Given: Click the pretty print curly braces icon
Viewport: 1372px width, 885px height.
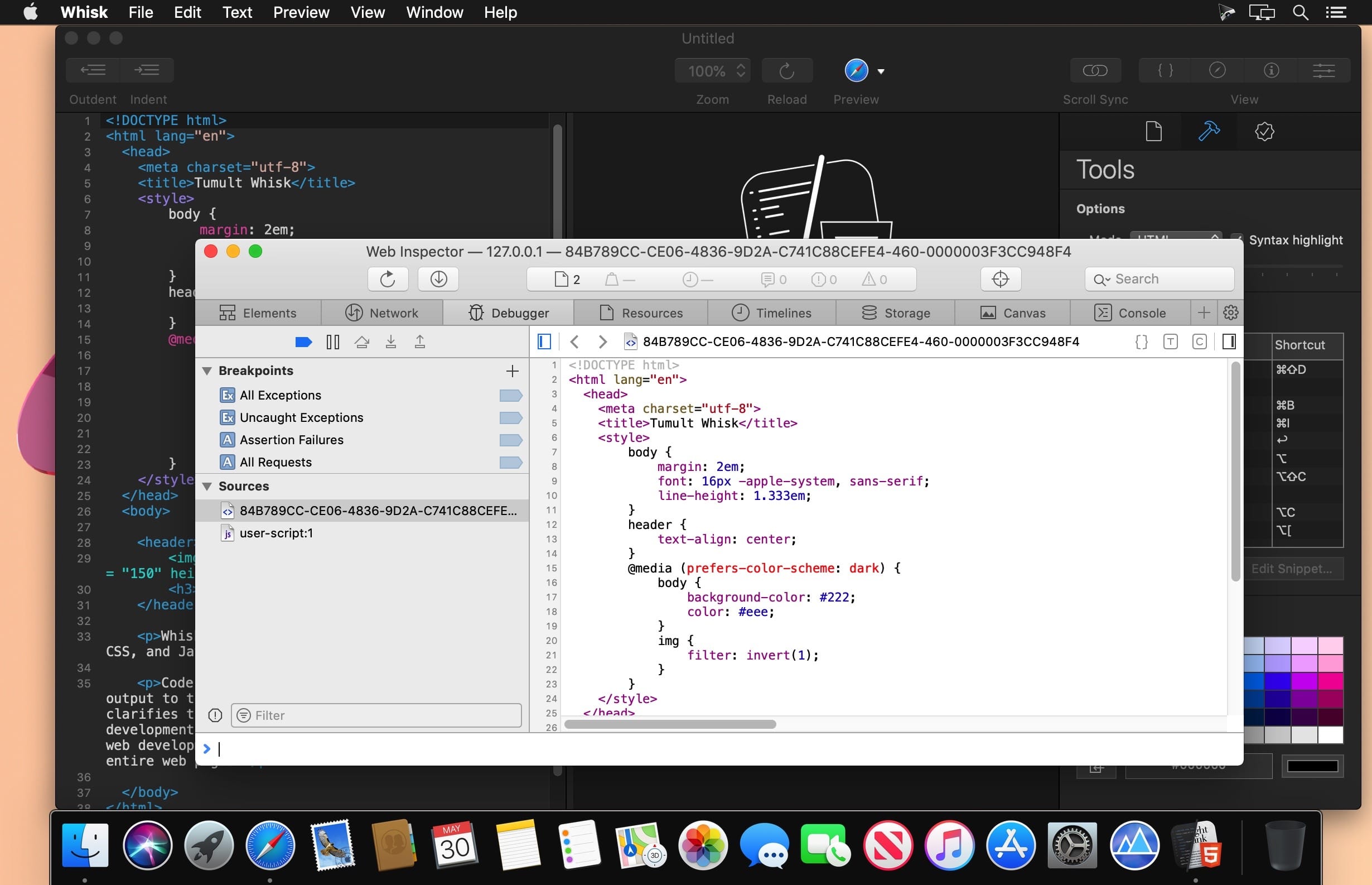Looking at the screenshot, I should point(1141,342).
